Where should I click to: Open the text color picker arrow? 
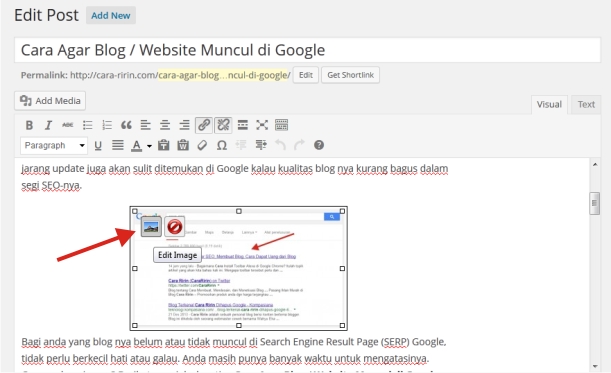[149, 146]
